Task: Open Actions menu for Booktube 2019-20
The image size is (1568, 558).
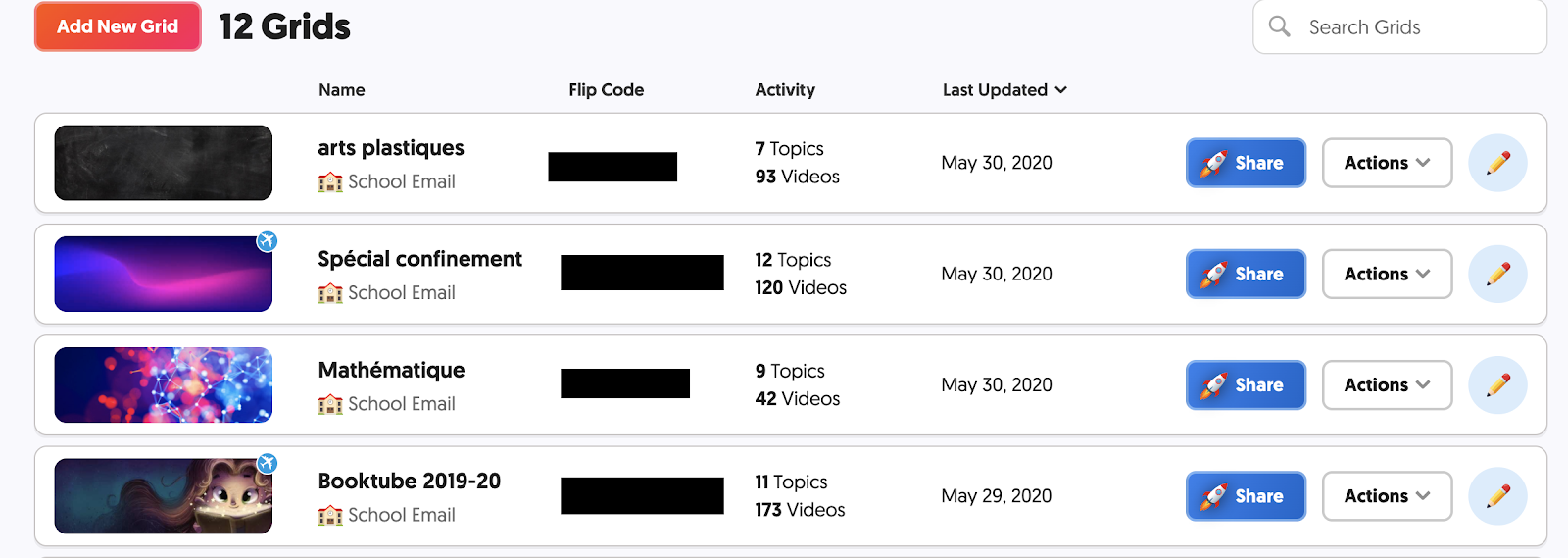Action: (x=1387, y=496)
